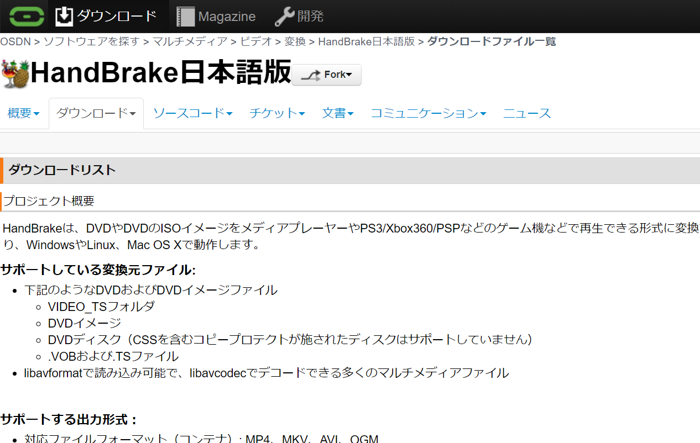Follow the 変換 breadcrumb link

pyautogui.click(x=295, y=42)
